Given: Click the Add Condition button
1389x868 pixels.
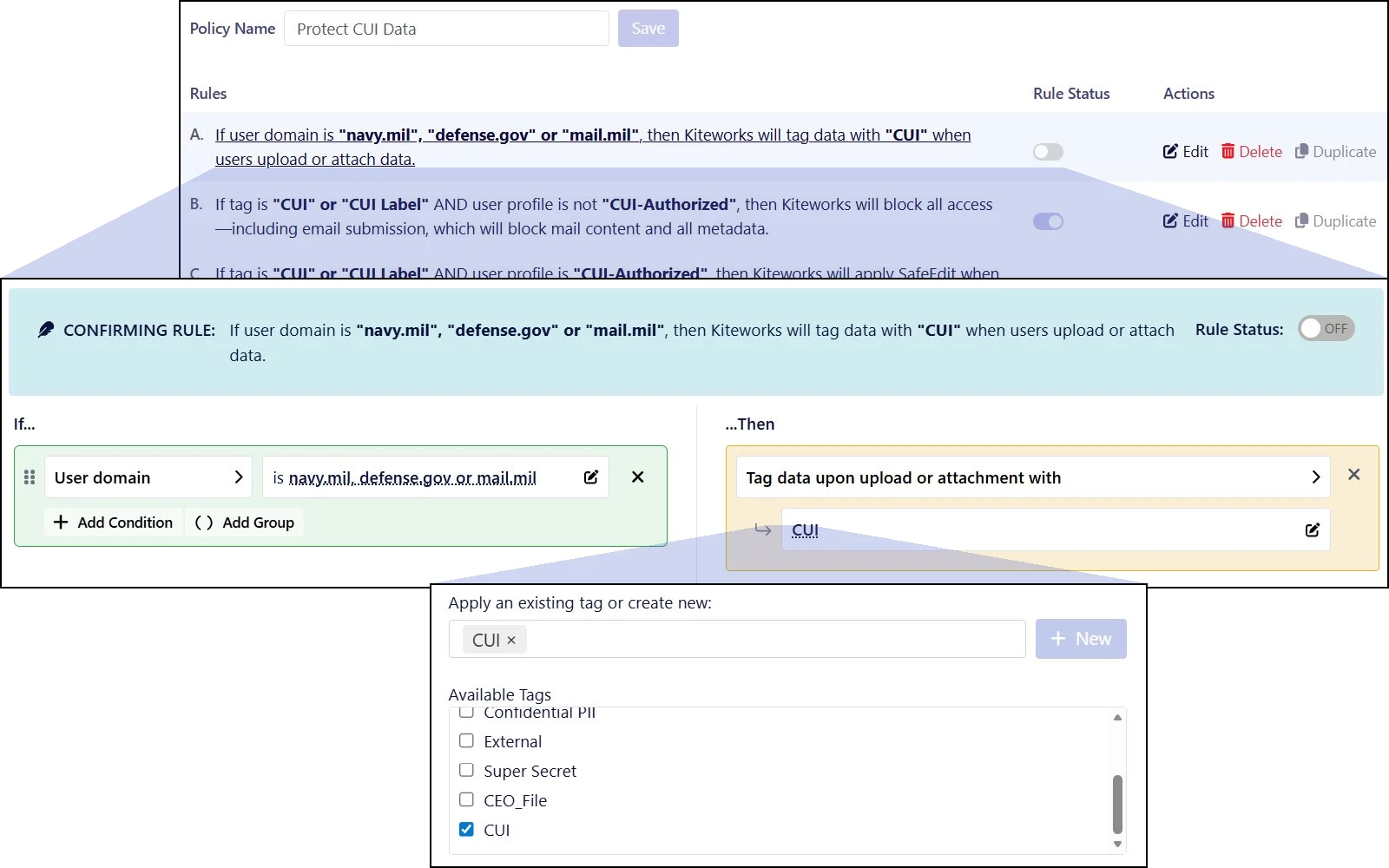Looking at the screenshot, I should pos(114,523).
